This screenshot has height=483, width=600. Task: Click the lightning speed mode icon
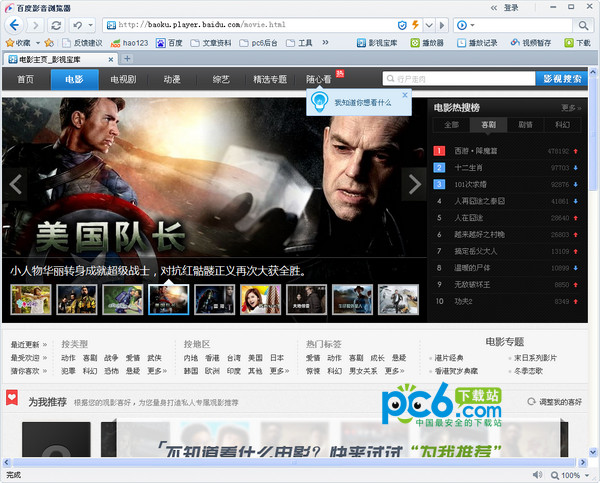point(415,25)
